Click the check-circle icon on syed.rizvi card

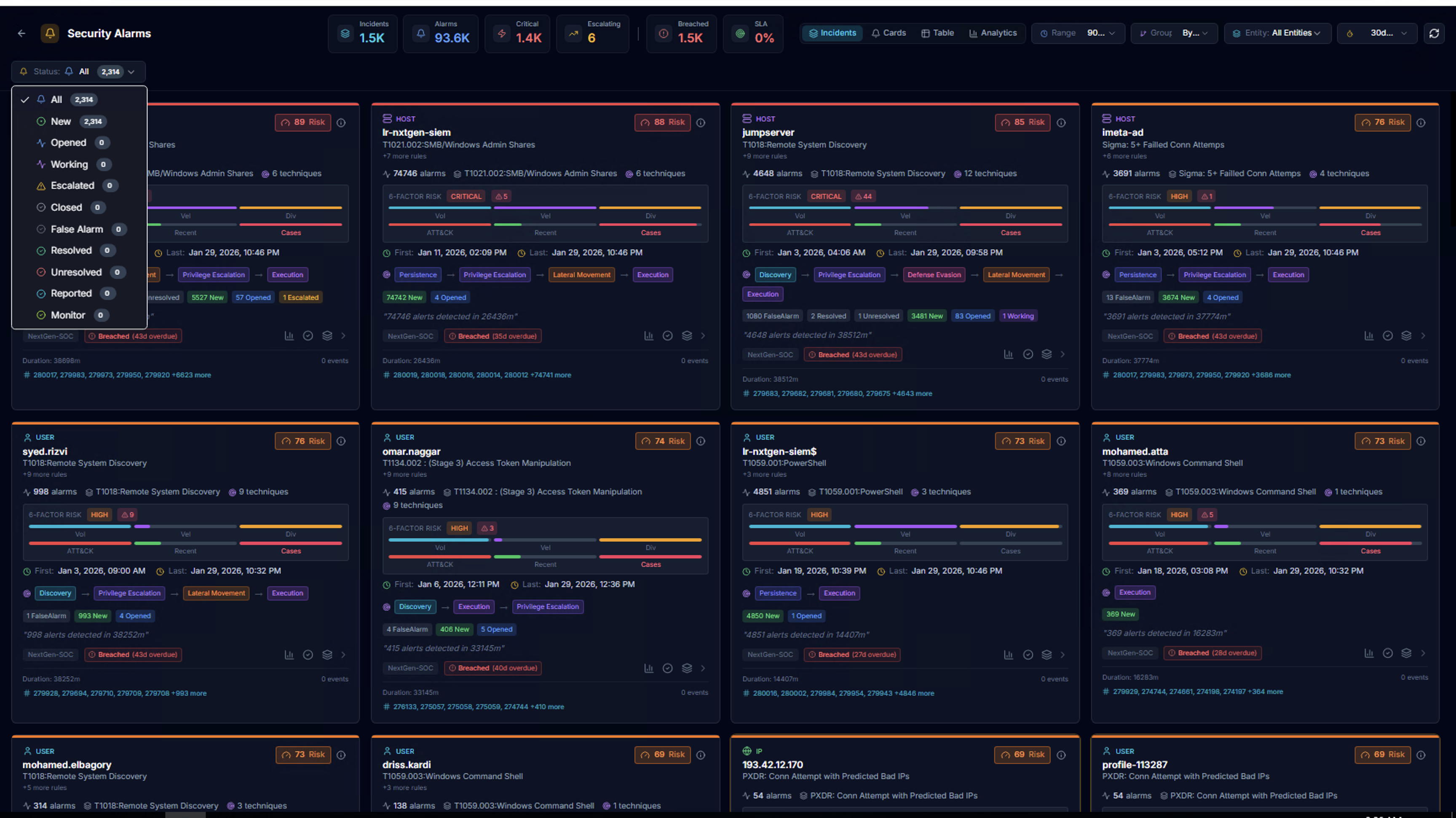308,654
